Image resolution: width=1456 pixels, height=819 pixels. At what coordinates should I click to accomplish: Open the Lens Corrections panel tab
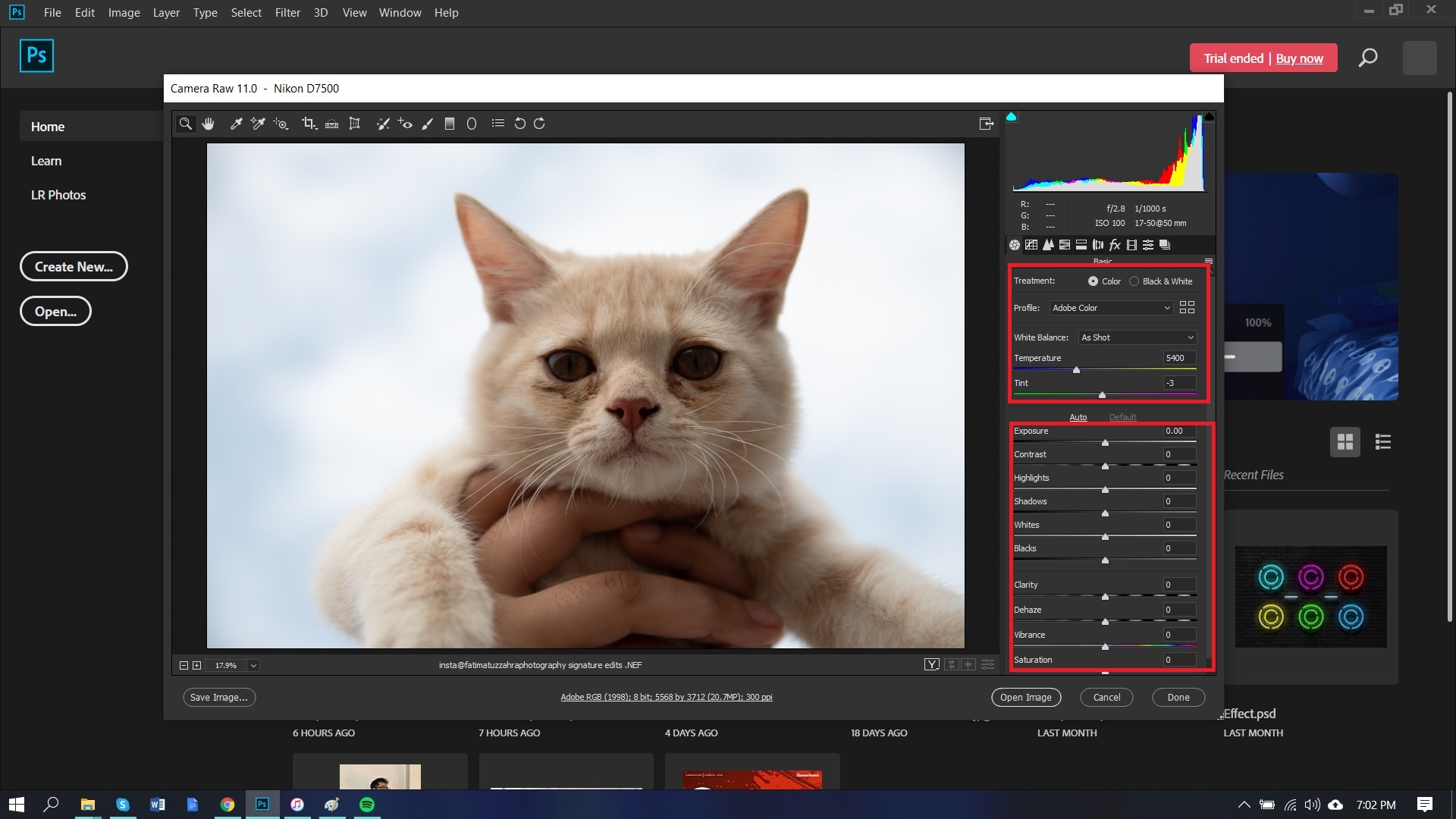(1097, 245)
